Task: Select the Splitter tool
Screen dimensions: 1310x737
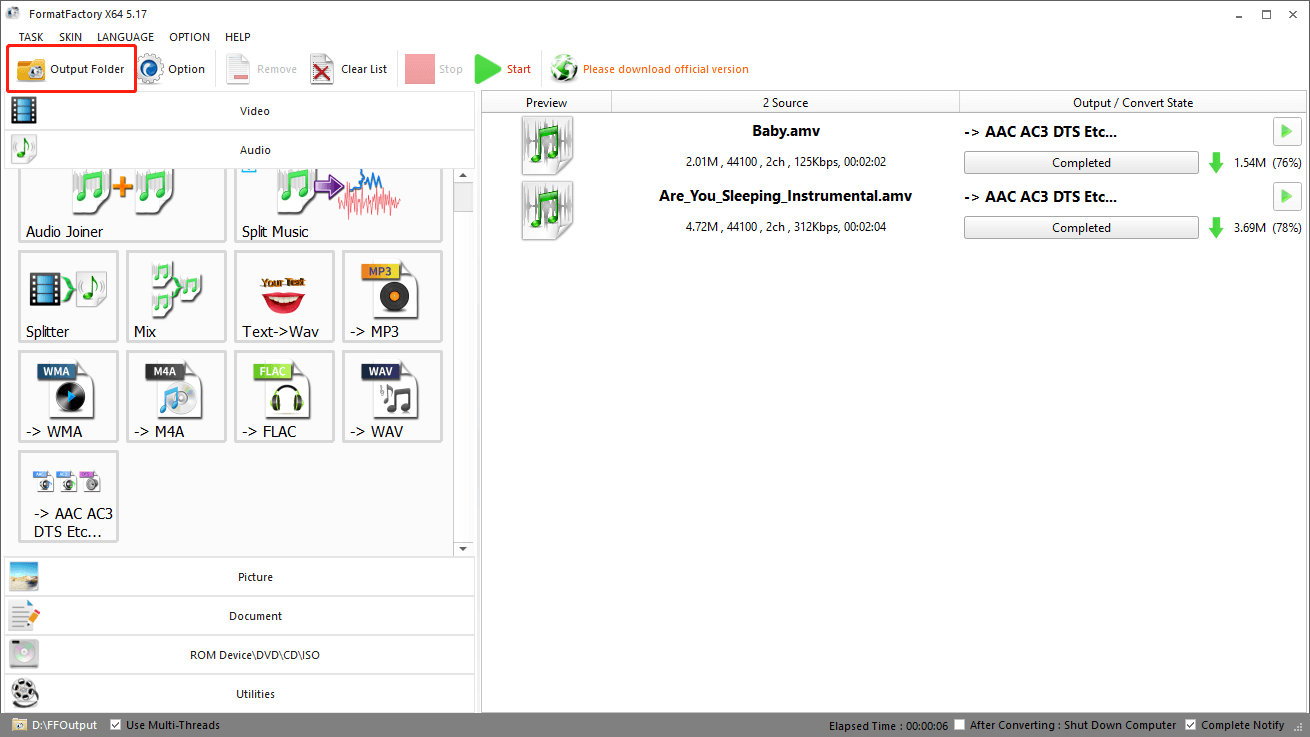Action: tap(68, 296)
